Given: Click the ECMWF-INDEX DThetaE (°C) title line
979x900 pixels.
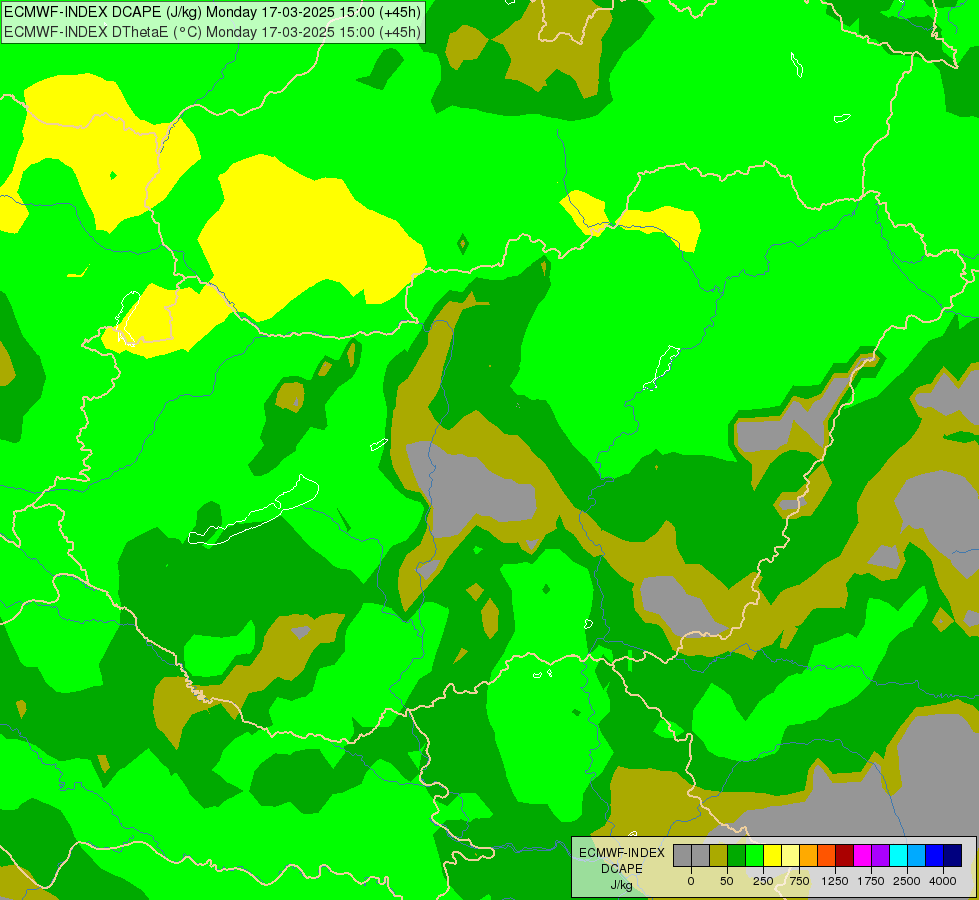Looking at the screenshot, I should pyautogui.click(x=212, y=32).
